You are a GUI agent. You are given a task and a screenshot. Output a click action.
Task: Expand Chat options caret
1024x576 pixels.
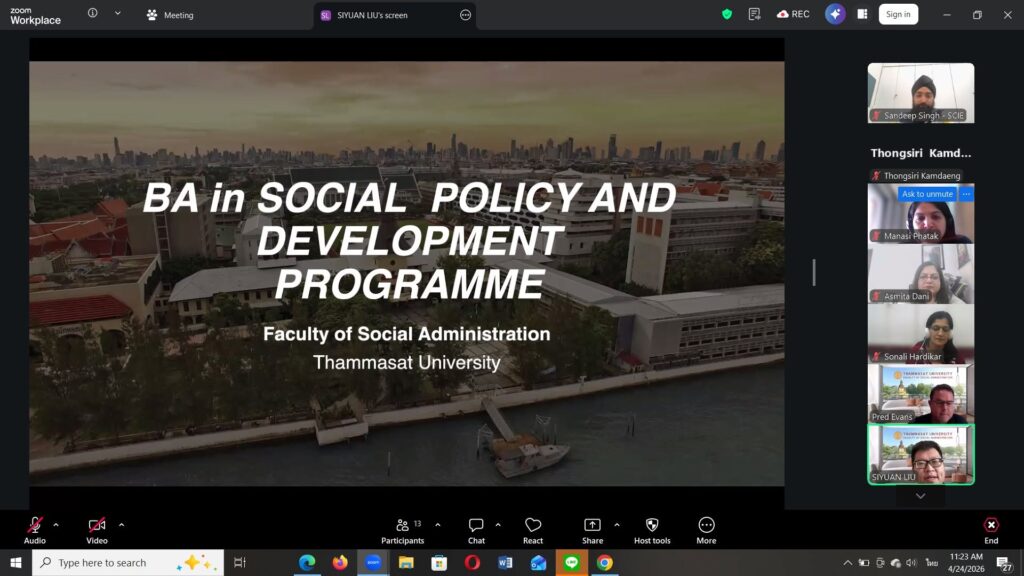pos(498,524)
